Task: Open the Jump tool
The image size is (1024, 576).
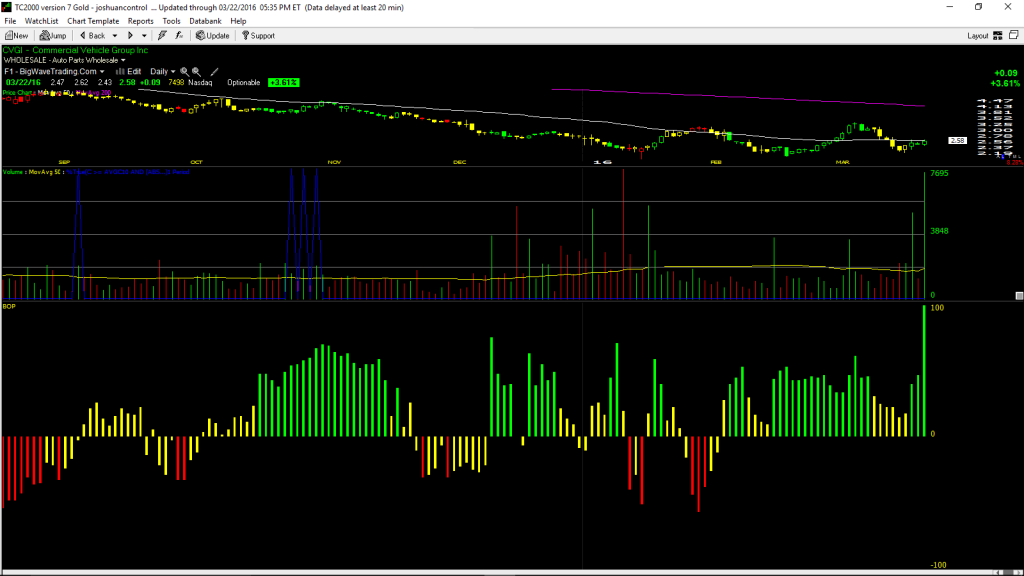Action: pyautogui.click(x=53, y=36)
